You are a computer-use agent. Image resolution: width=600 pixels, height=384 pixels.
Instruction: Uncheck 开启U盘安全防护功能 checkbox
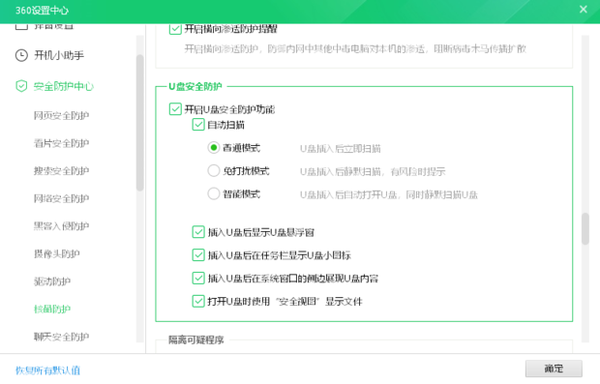pyautogui.click(x=175, y=109)
